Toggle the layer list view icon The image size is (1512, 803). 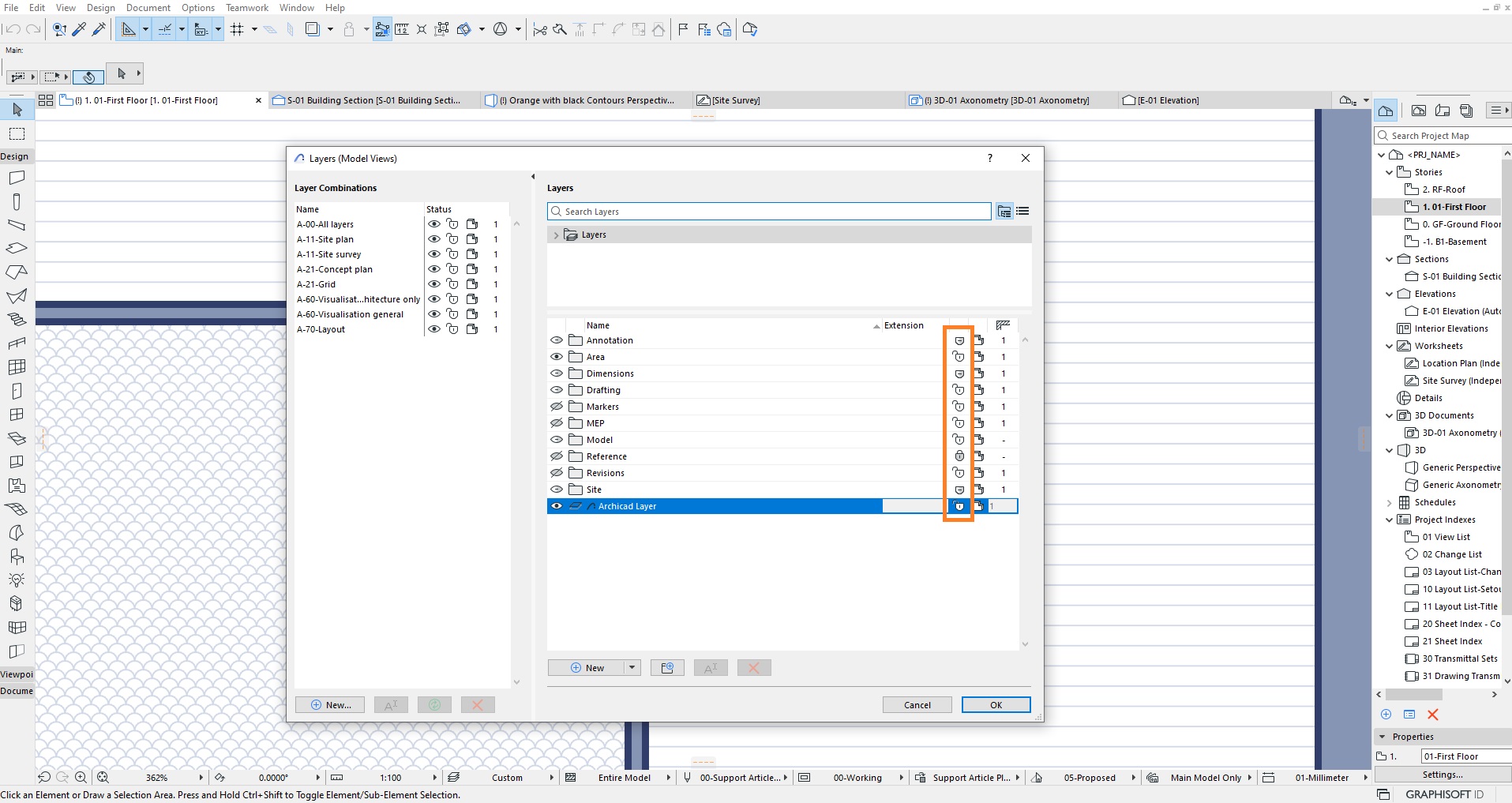tap(1022, 212)
